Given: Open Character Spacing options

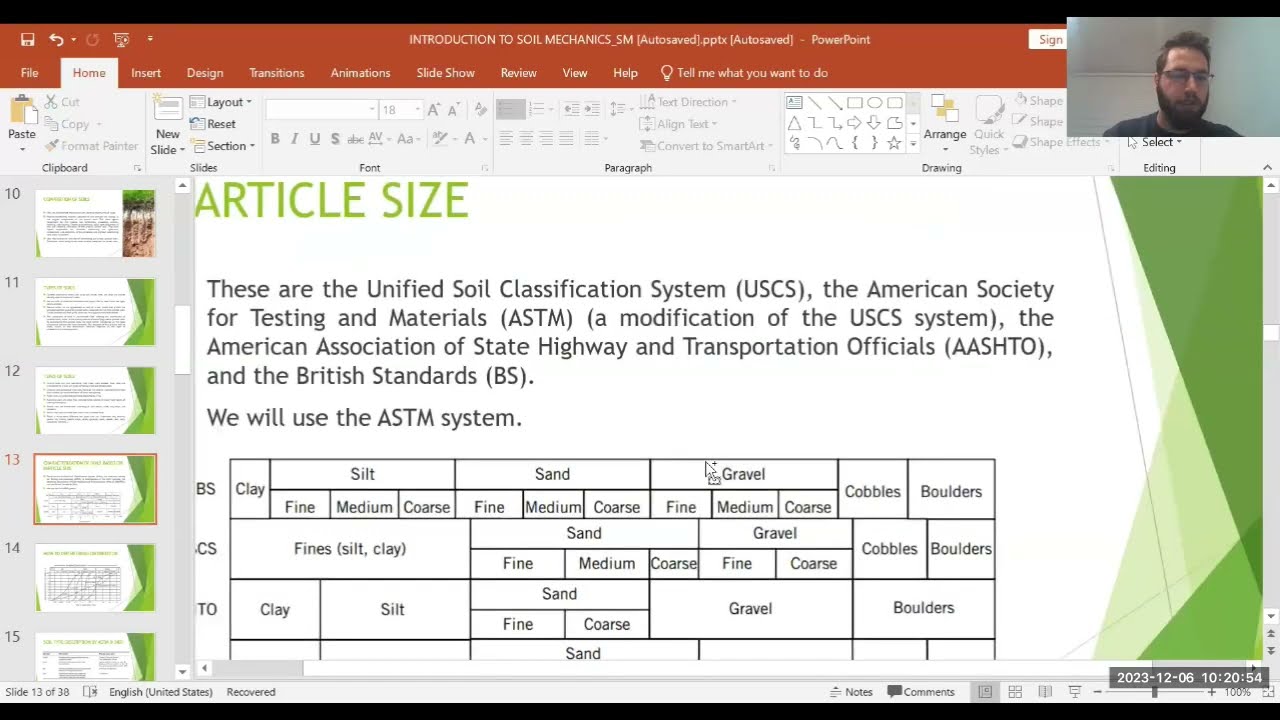Looking at the screenshot, I should click(380, 139).
